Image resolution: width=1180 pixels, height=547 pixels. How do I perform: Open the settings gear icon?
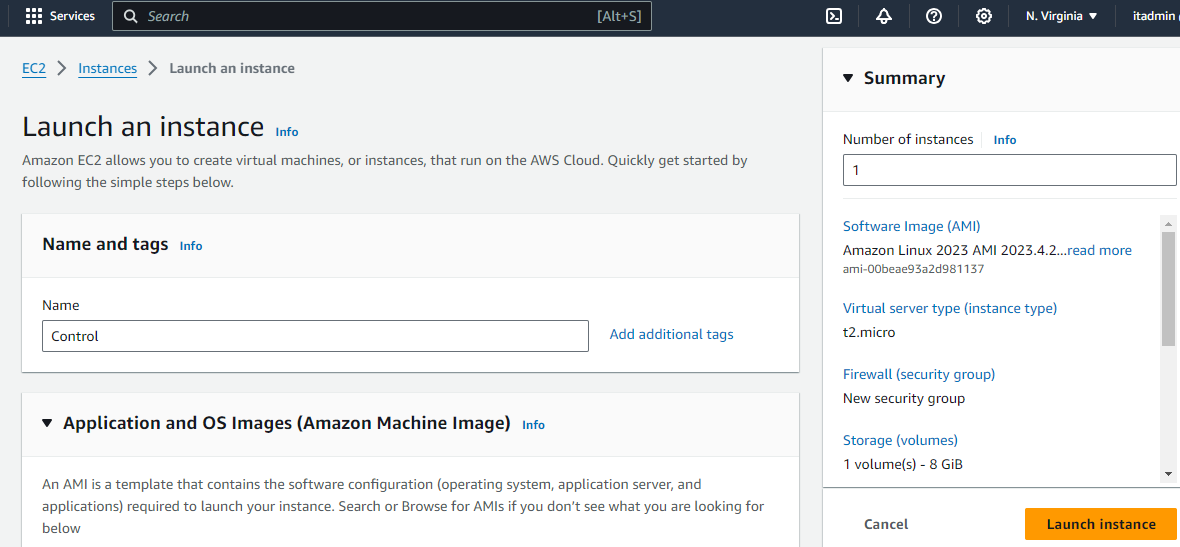983,16
